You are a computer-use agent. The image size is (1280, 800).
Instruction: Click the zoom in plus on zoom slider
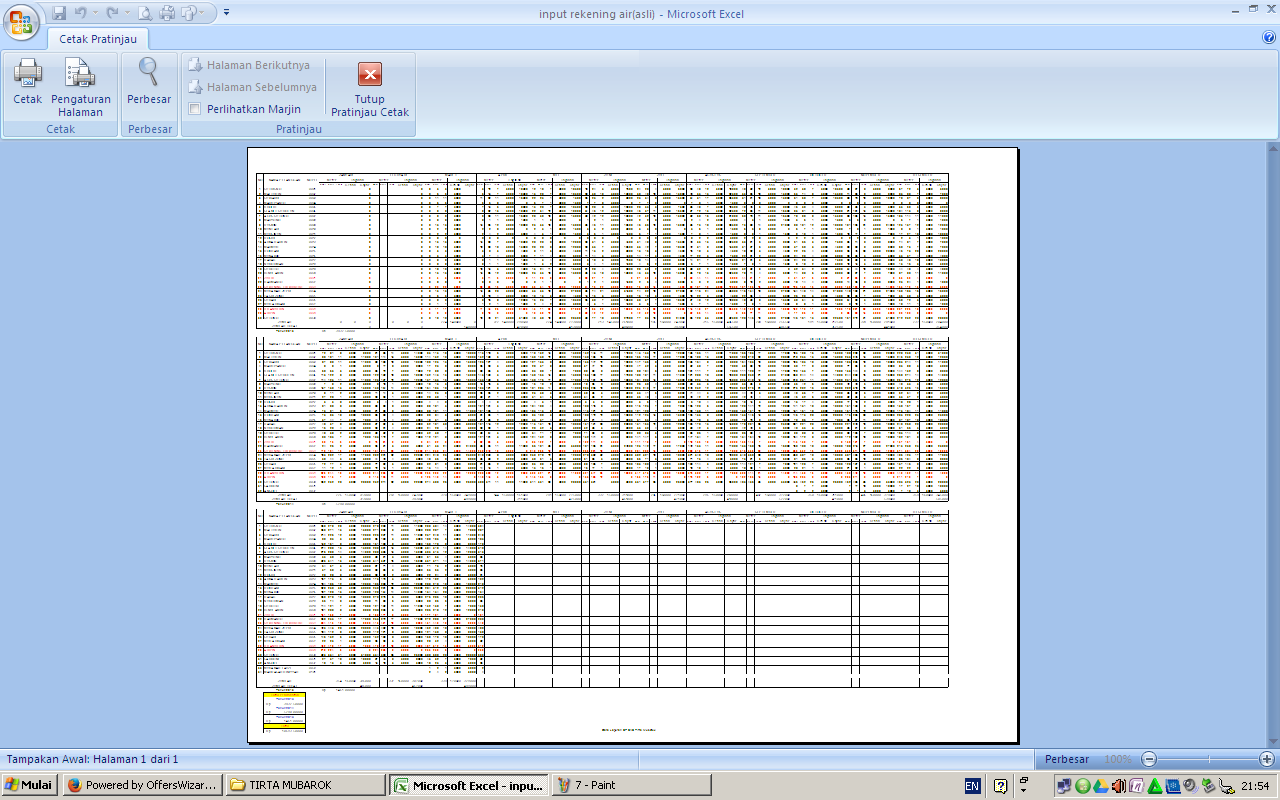[1268, 760]
